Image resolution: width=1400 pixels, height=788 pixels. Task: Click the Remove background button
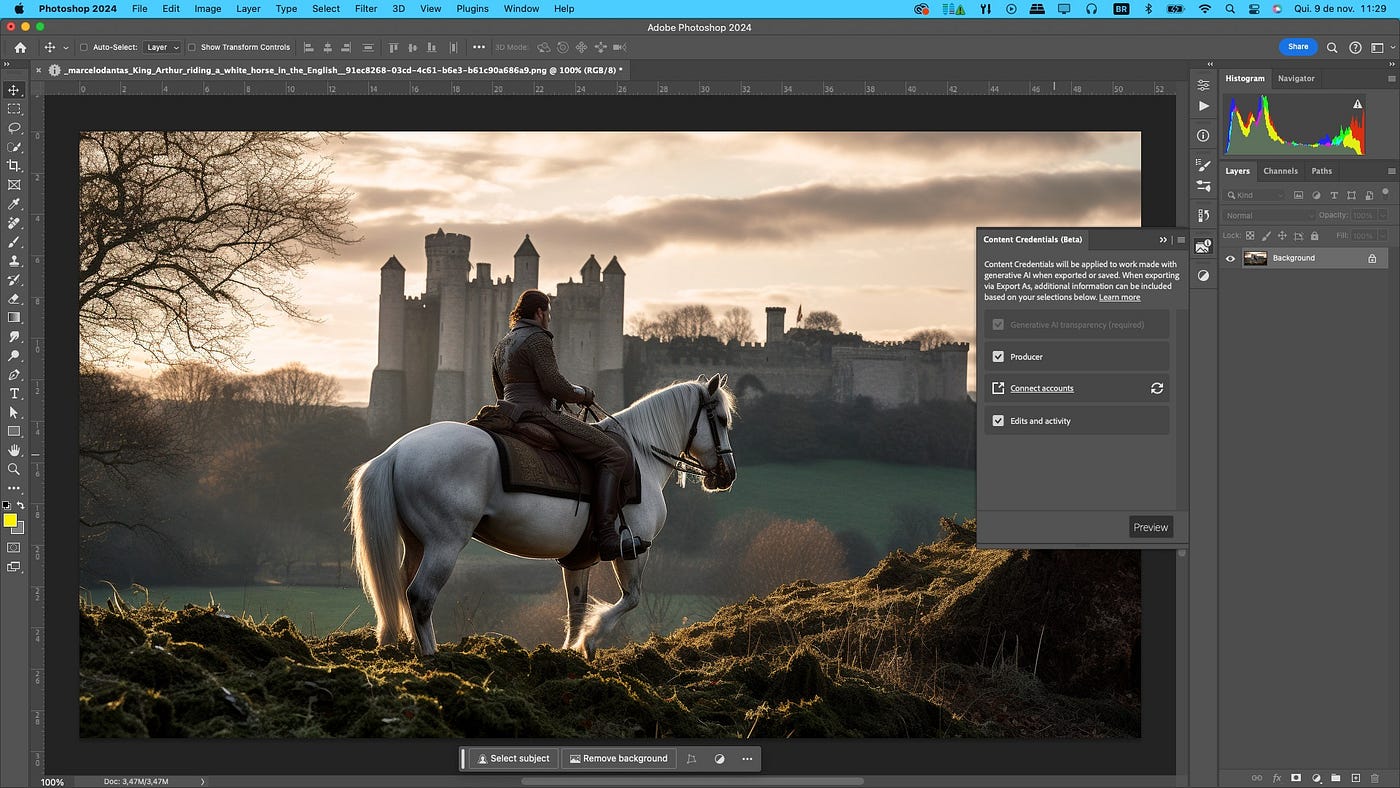(618, 758)
